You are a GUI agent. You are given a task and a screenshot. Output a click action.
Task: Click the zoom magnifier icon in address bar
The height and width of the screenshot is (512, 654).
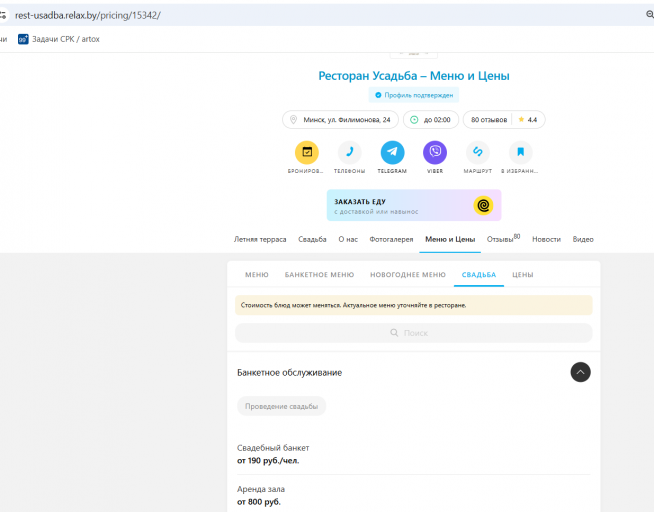(650, 15)
